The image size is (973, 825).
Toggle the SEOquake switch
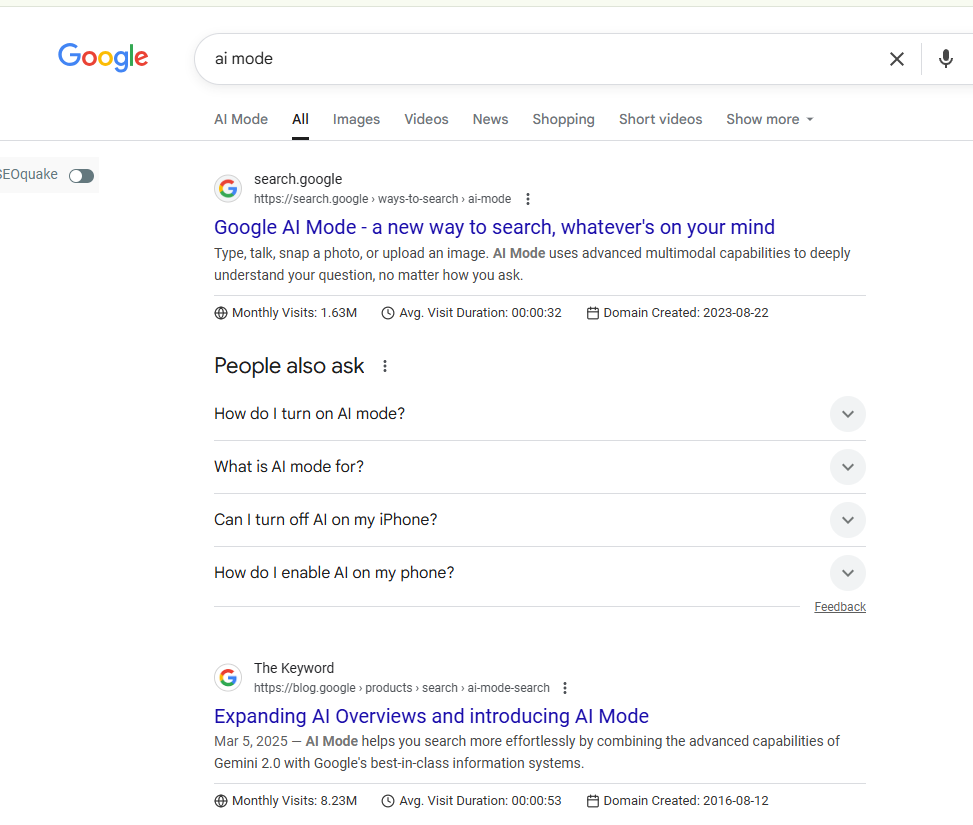(x=81, y=176)
